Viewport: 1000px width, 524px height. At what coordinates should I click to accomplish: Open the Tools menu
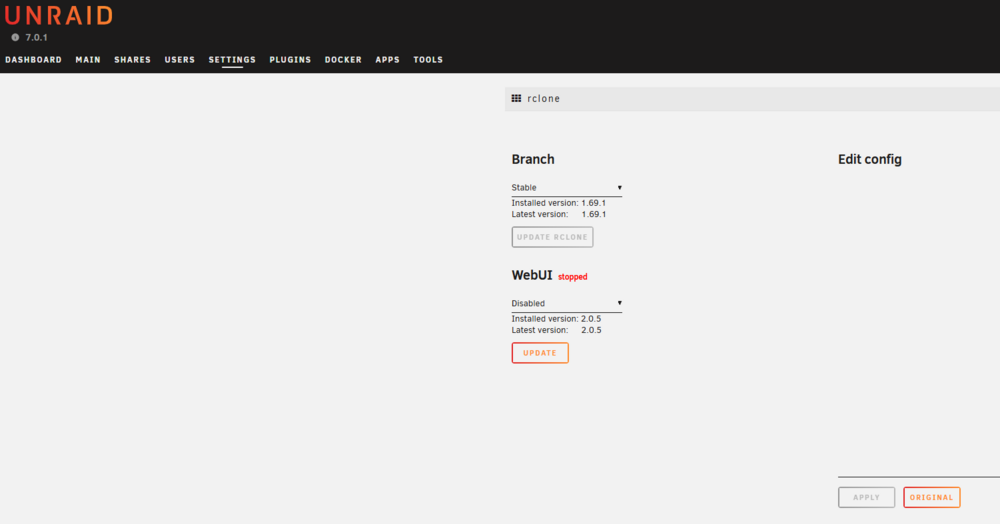428,60
